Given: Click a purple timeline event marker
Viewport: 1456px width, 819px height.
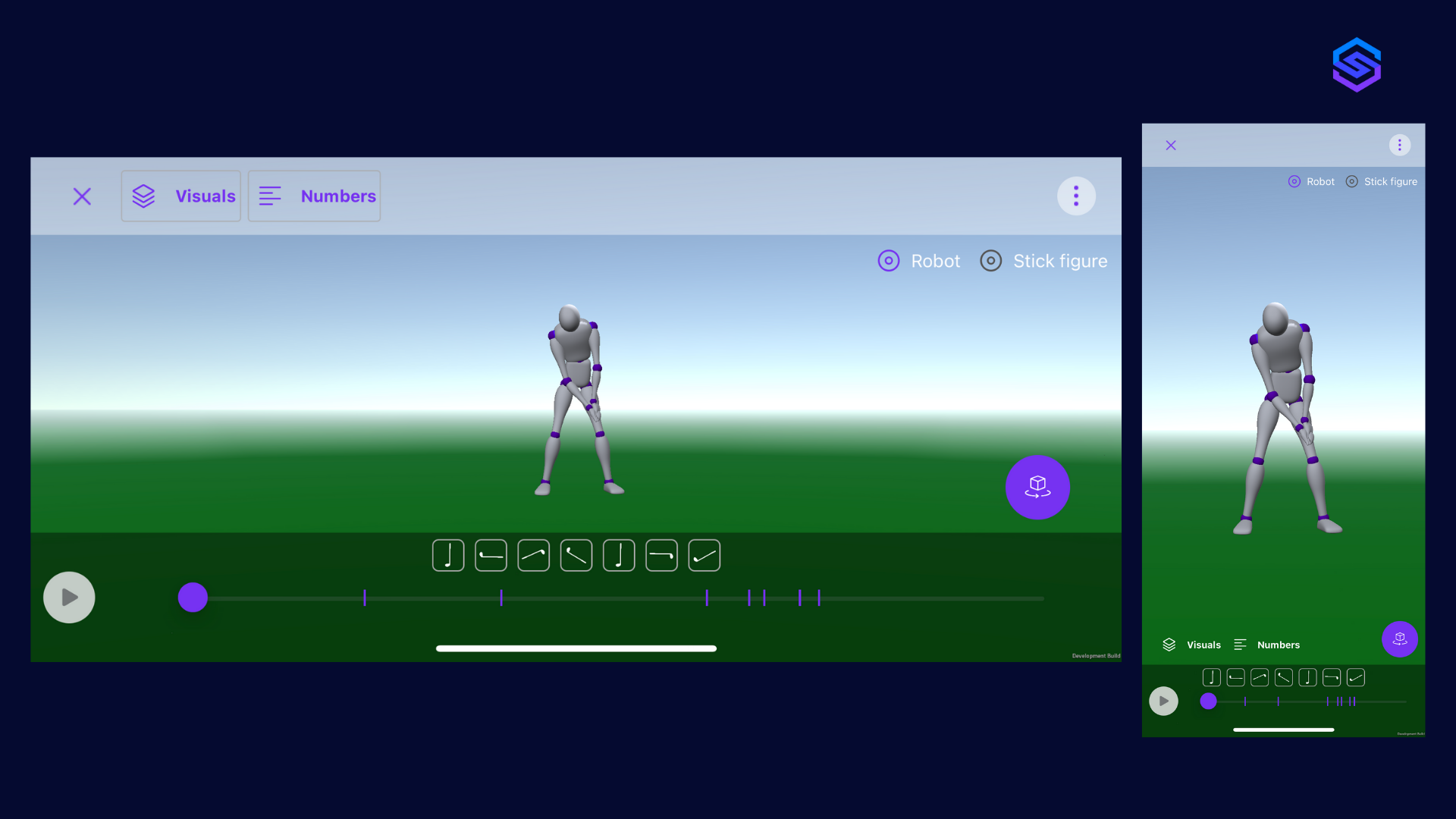Looking at the screenshot, I should [x=708, y=598].
